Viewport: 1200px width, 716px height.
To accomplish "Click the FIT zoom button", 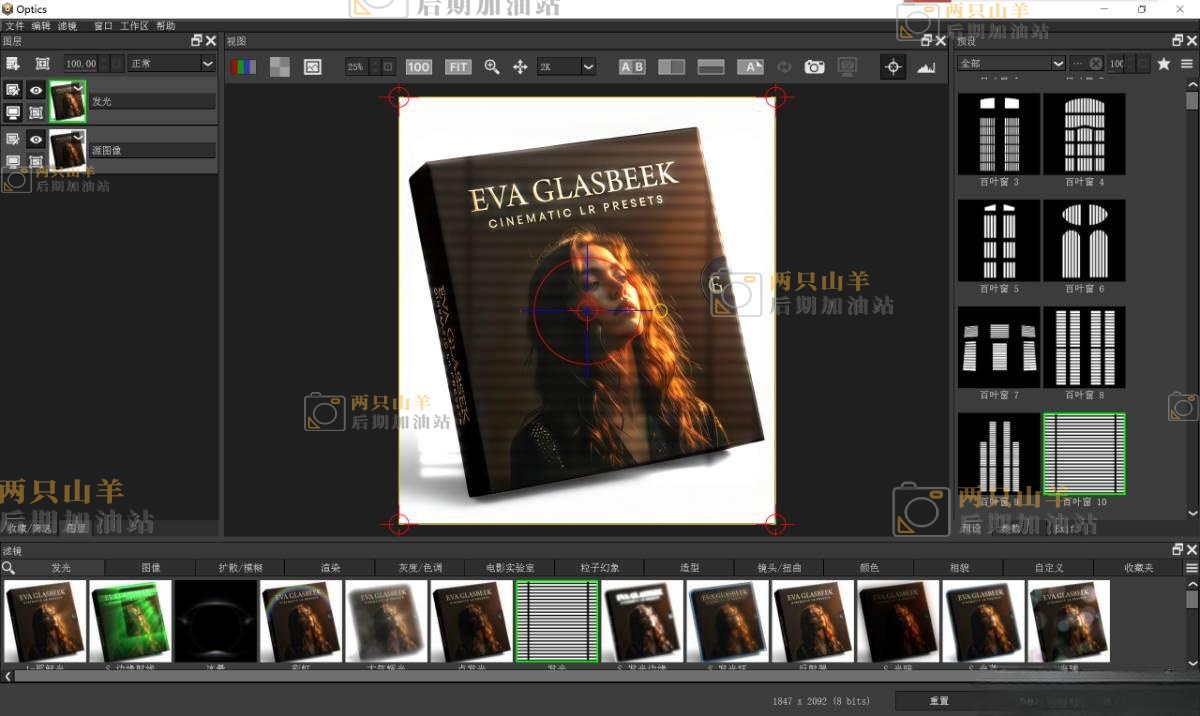I will (458, 67).
